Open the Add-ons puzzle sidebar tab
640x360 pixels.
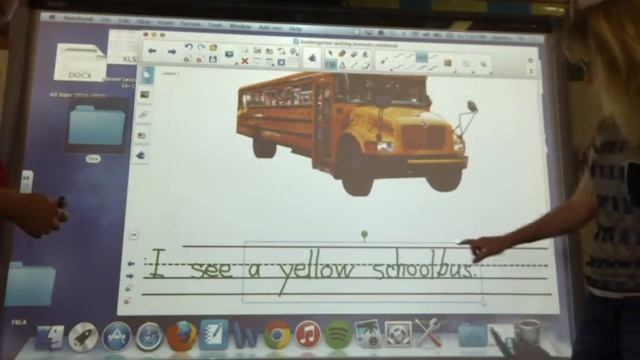140,155
